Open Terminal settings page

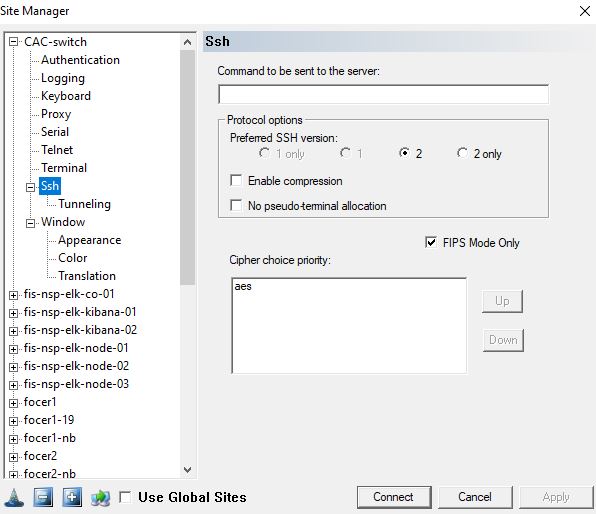coord(64,168)
